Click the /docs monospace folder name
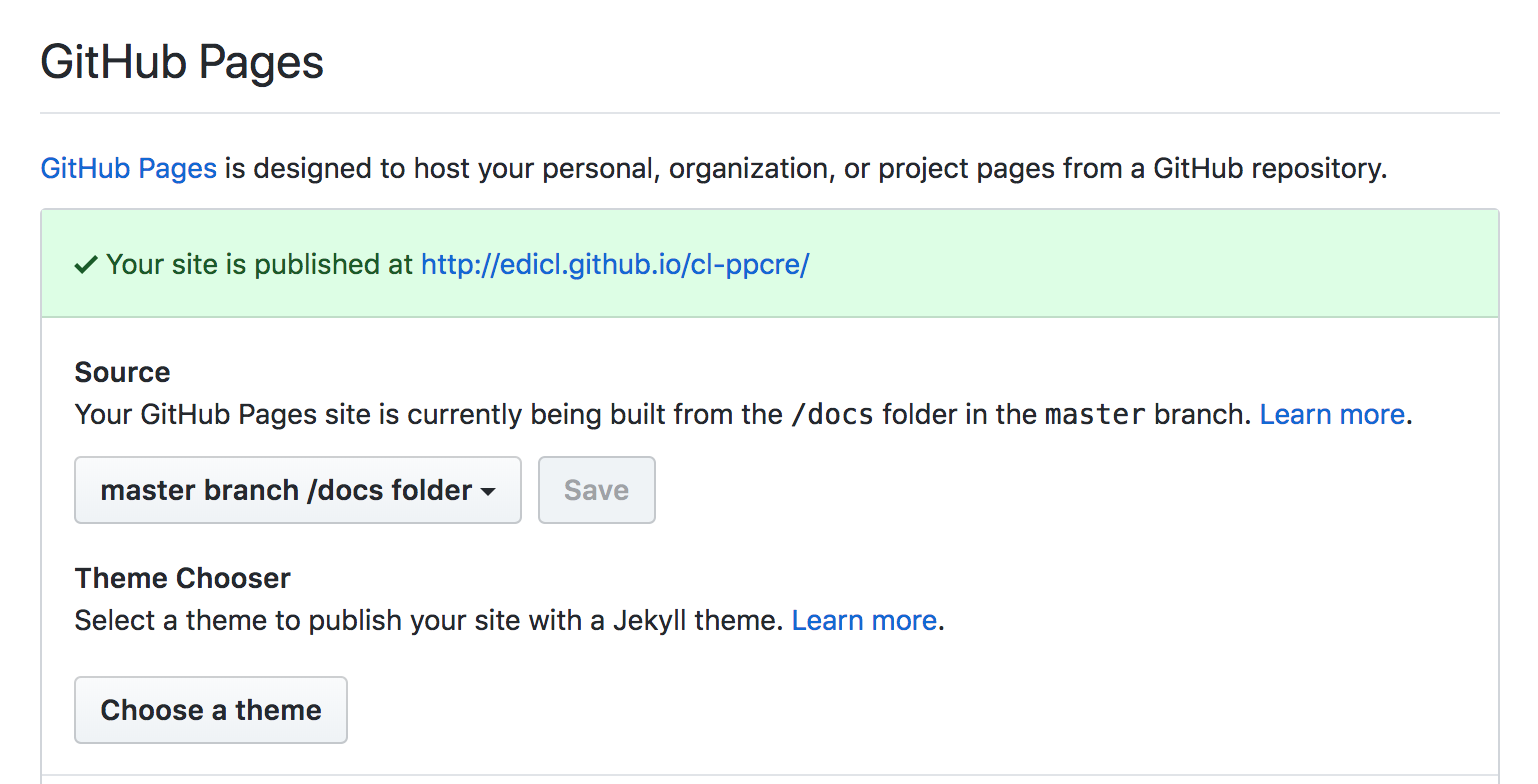 (832, 414)
